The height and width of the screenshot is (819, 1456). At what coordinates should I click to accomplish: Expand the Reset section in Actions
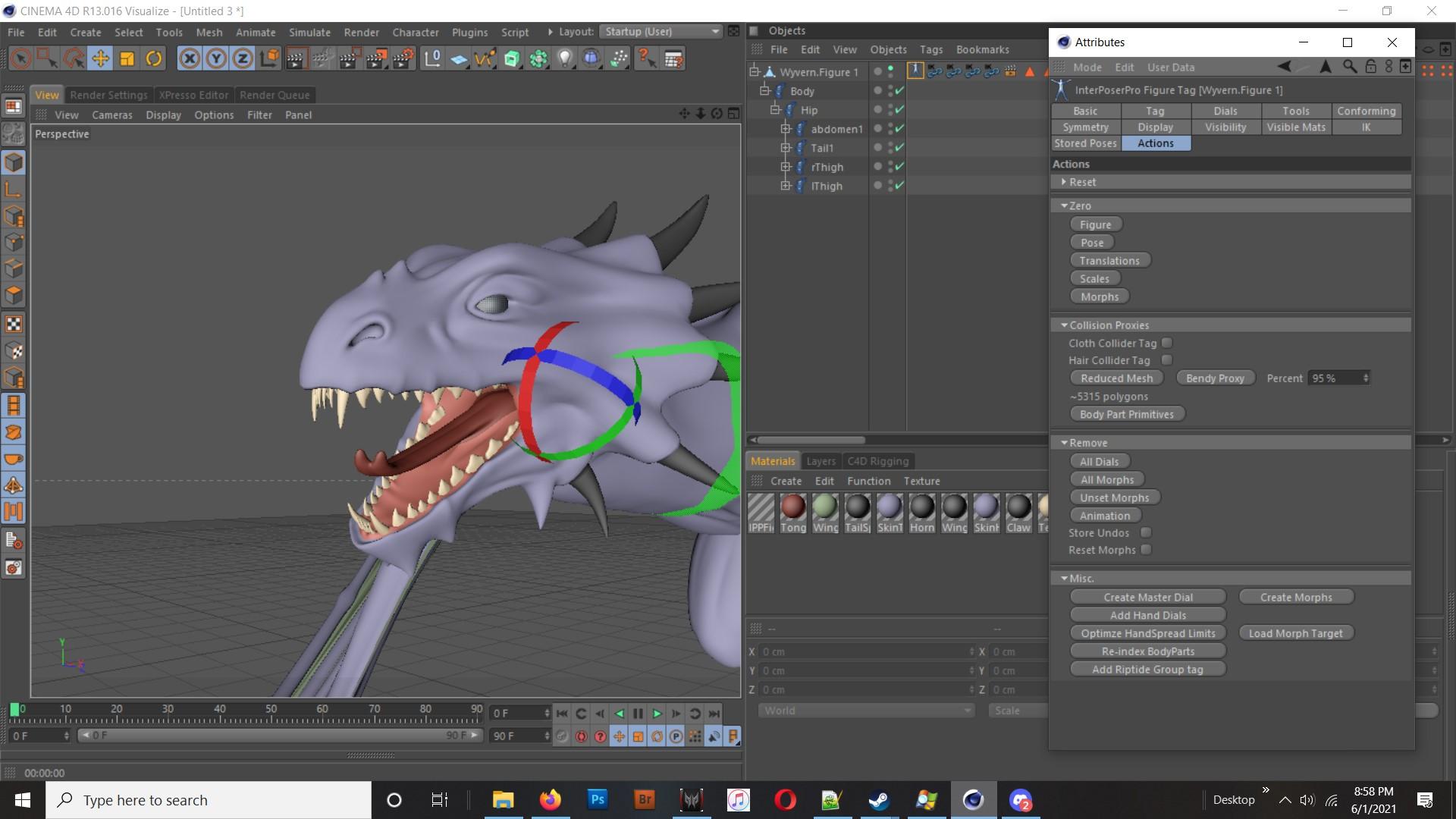[x=1065, y=182]
